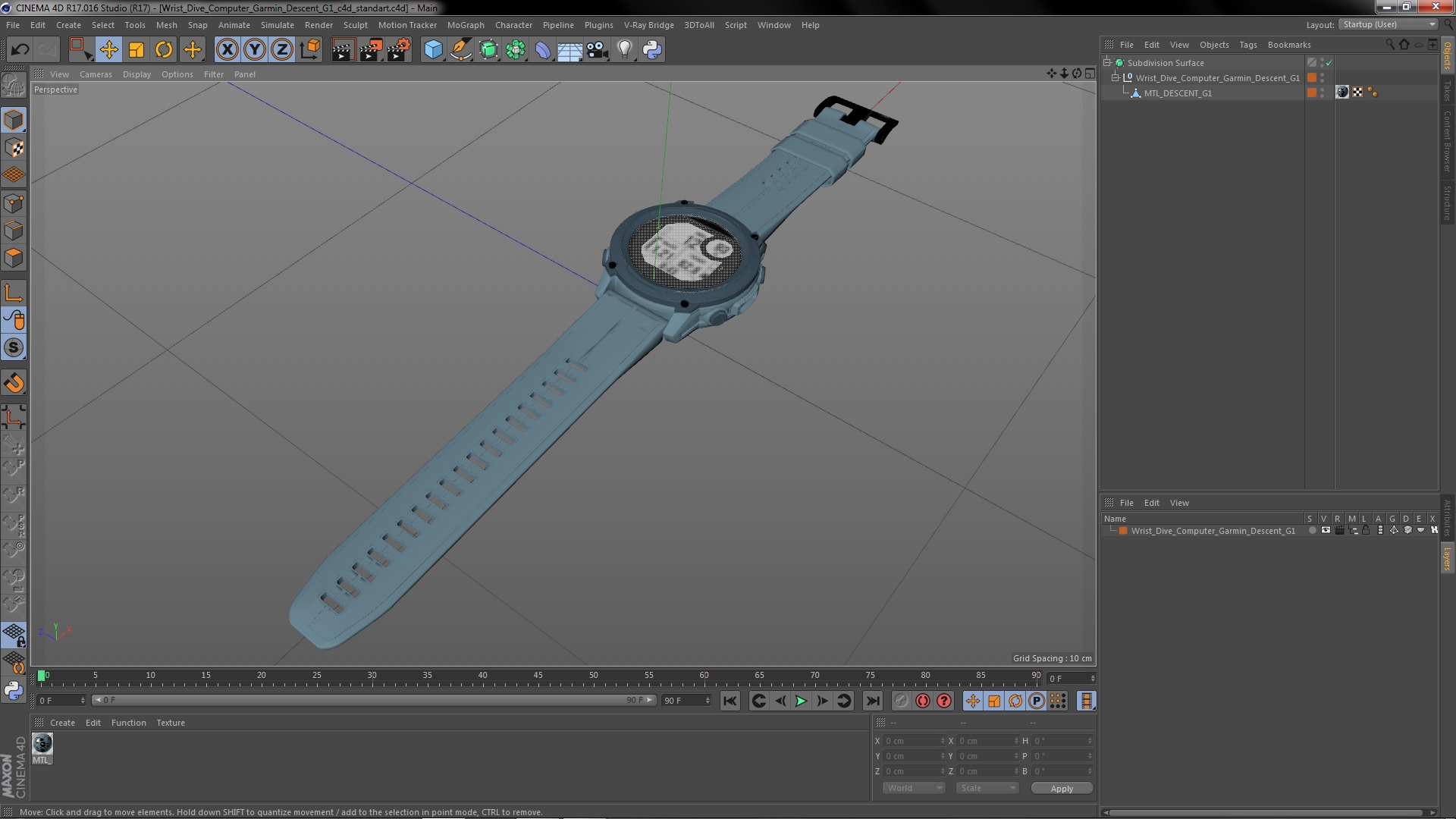Open the Simulate menu
The image size is (1456, 819).
(276, 24)
